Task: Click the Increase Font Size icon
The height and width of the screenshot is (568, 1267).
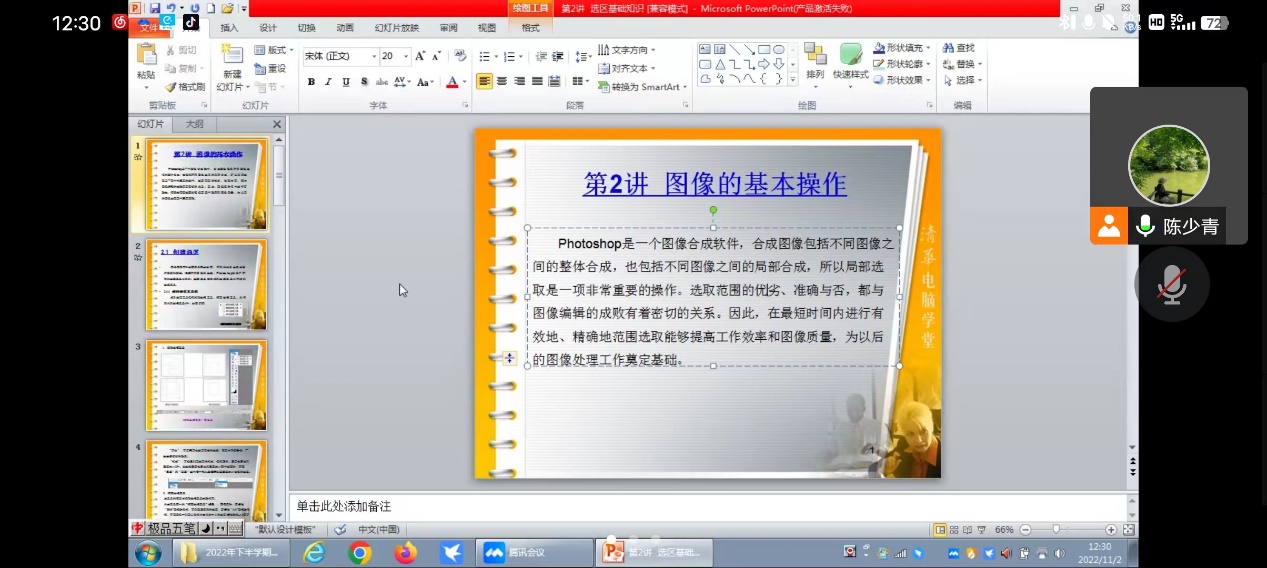Action: 420,56
